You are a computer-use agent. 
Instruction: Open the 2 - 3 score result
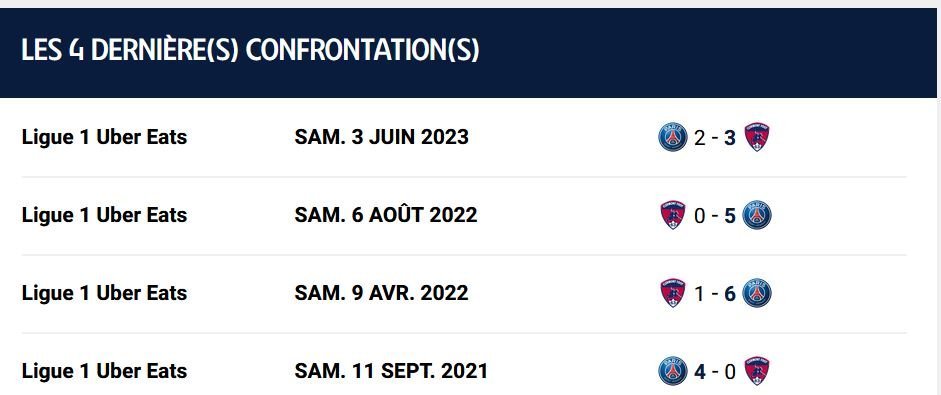715,138
